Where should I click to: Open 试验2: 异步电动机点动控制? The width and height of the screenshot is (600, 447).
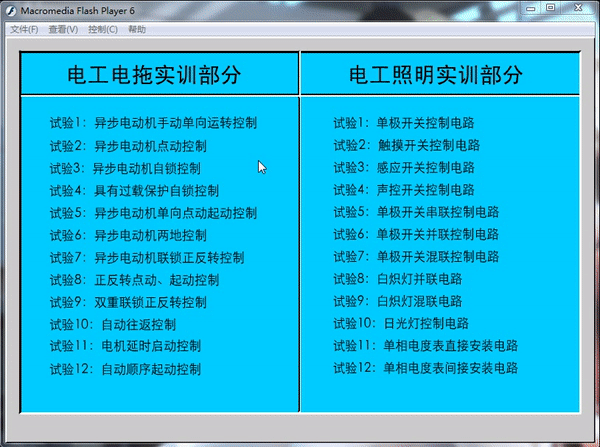click(x=128, y=146)
